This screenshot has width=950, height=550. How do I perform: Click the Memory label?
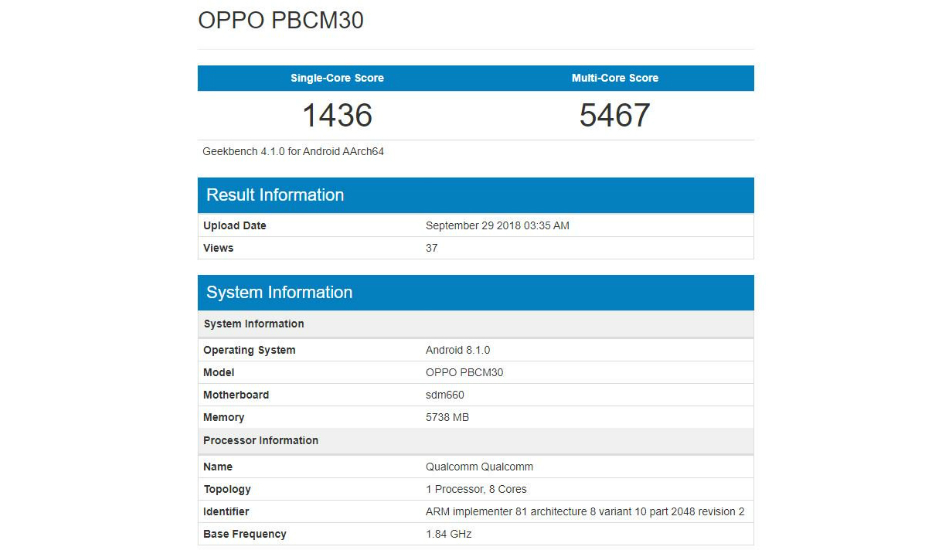tap(224, 417)
